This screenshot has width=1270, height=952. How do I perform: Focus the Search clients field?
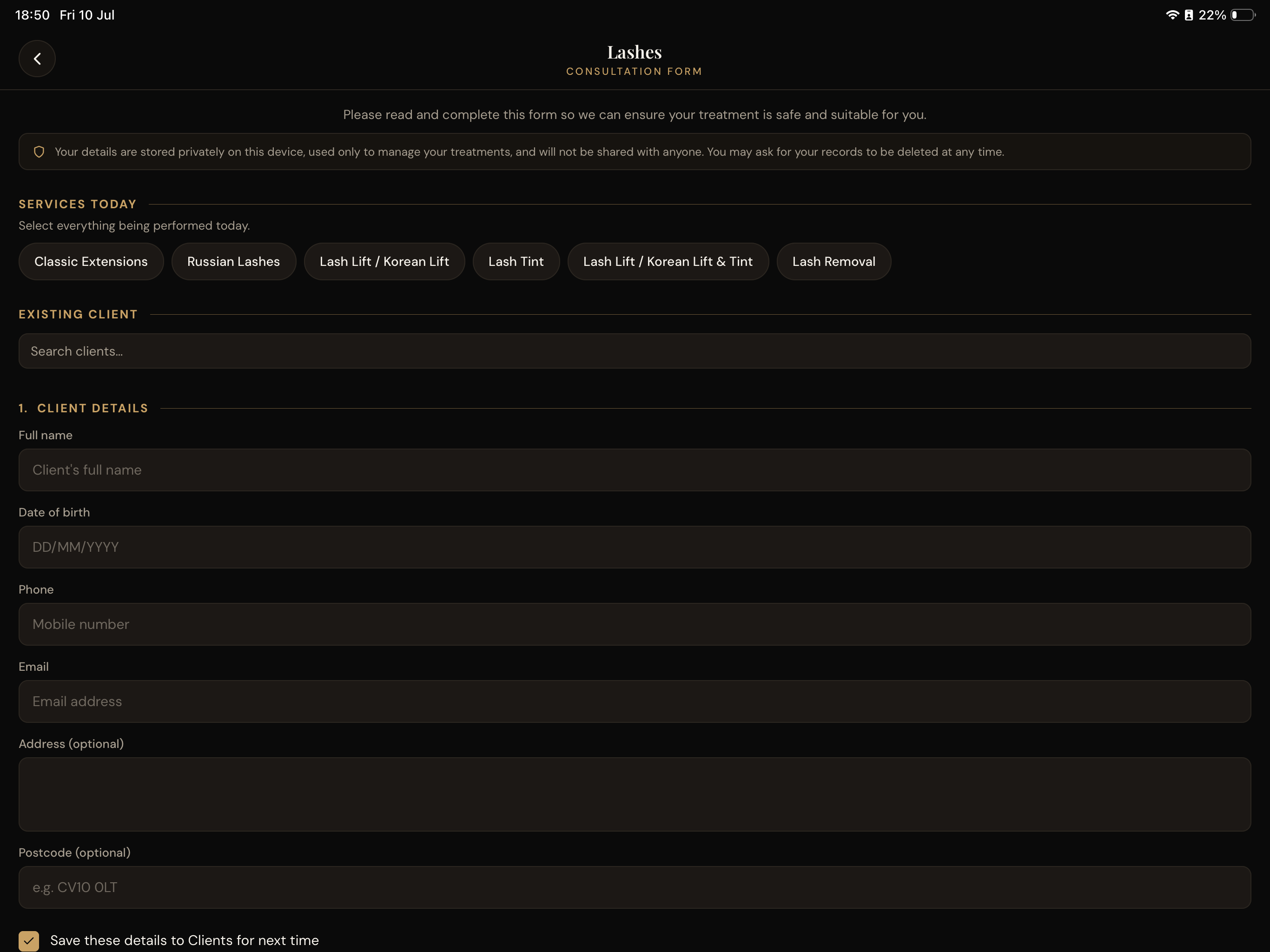click(x=635, y=351)
